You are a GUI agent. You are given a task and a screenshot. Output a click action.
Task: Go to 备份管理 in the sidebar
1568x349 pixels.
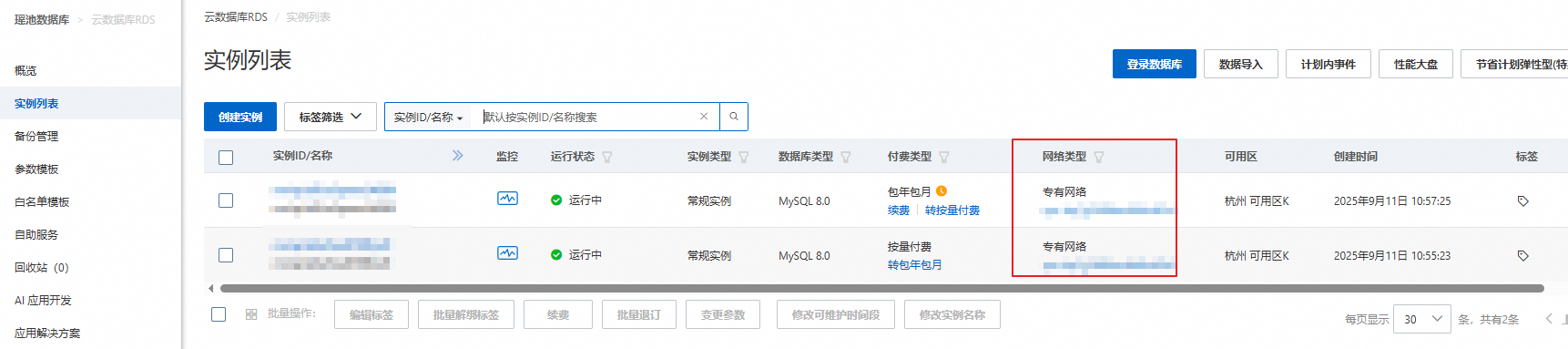pos(36,136)
